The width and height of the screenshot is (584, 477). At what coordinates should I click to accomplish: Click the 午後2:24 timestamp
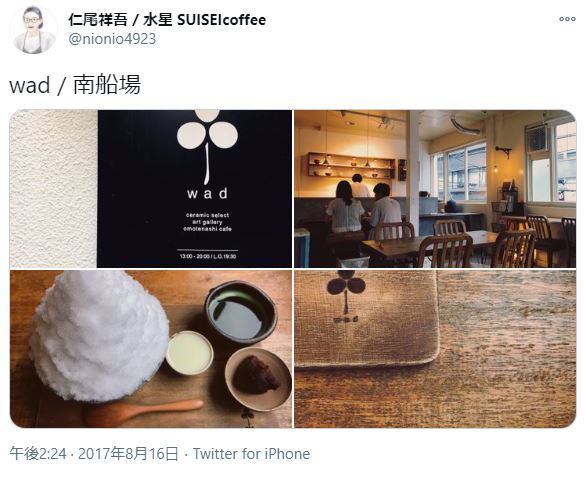tap(38, 454)
